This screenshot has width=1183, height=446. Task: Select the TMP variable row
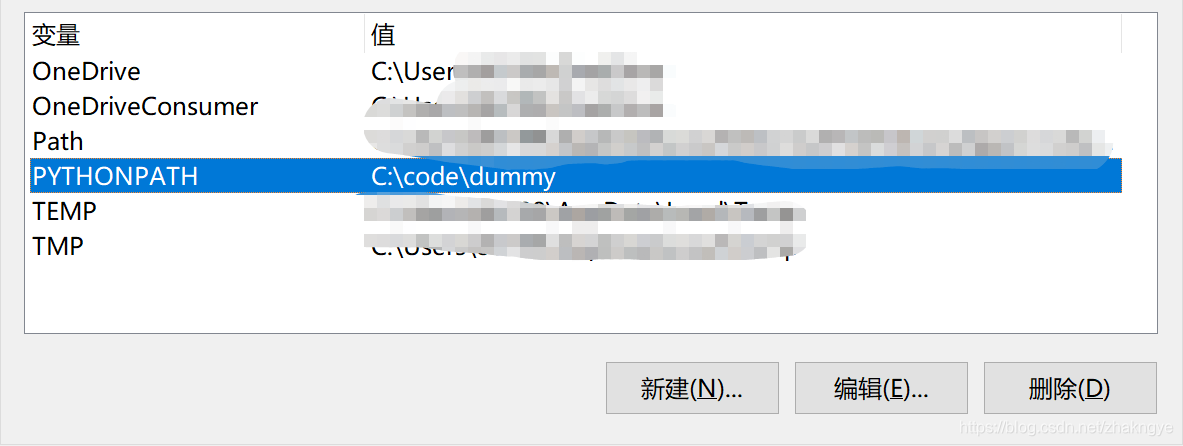pyautogui.click(x=575, y=246)
